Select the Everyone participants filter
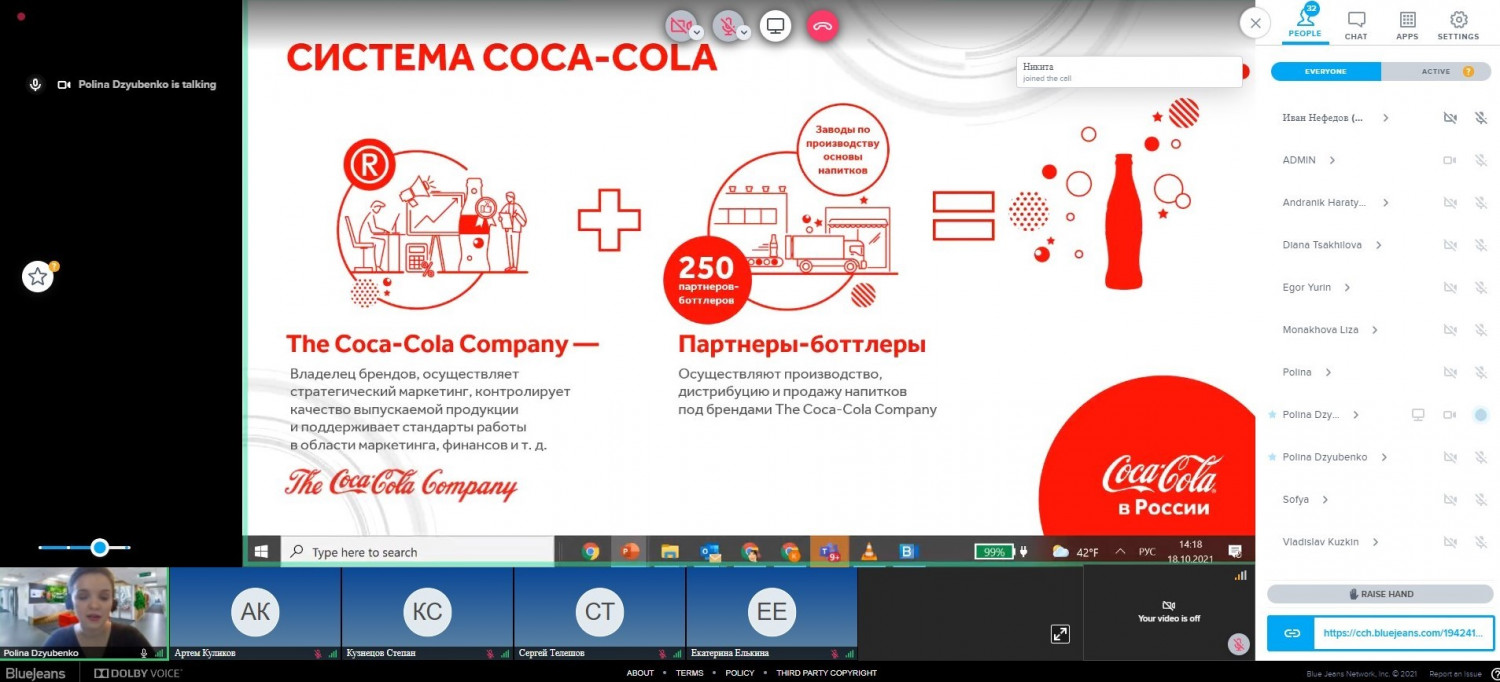The height and width of the screenshot is (682, 1500). (1325, 72)
